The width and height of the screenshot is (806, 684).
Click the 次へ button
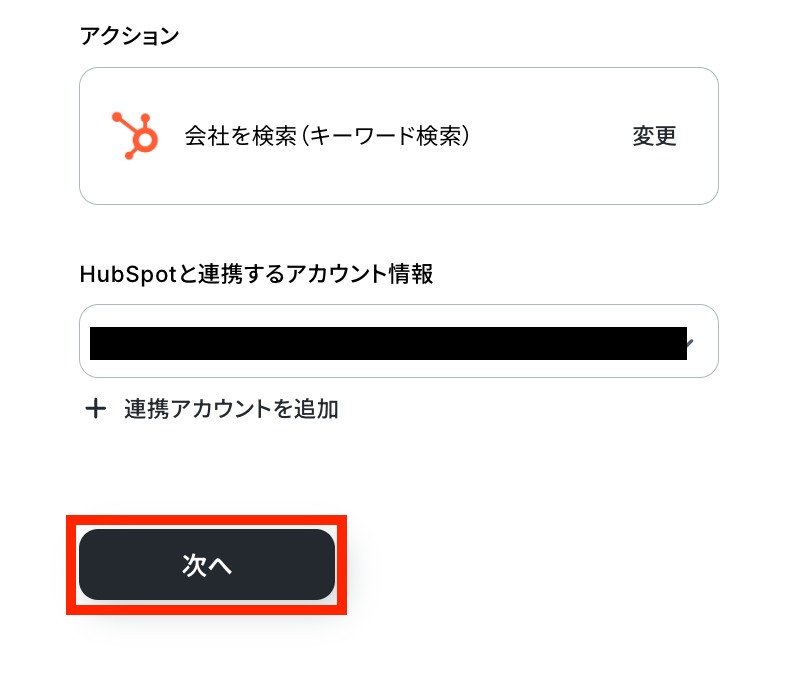tap(207, 564)
